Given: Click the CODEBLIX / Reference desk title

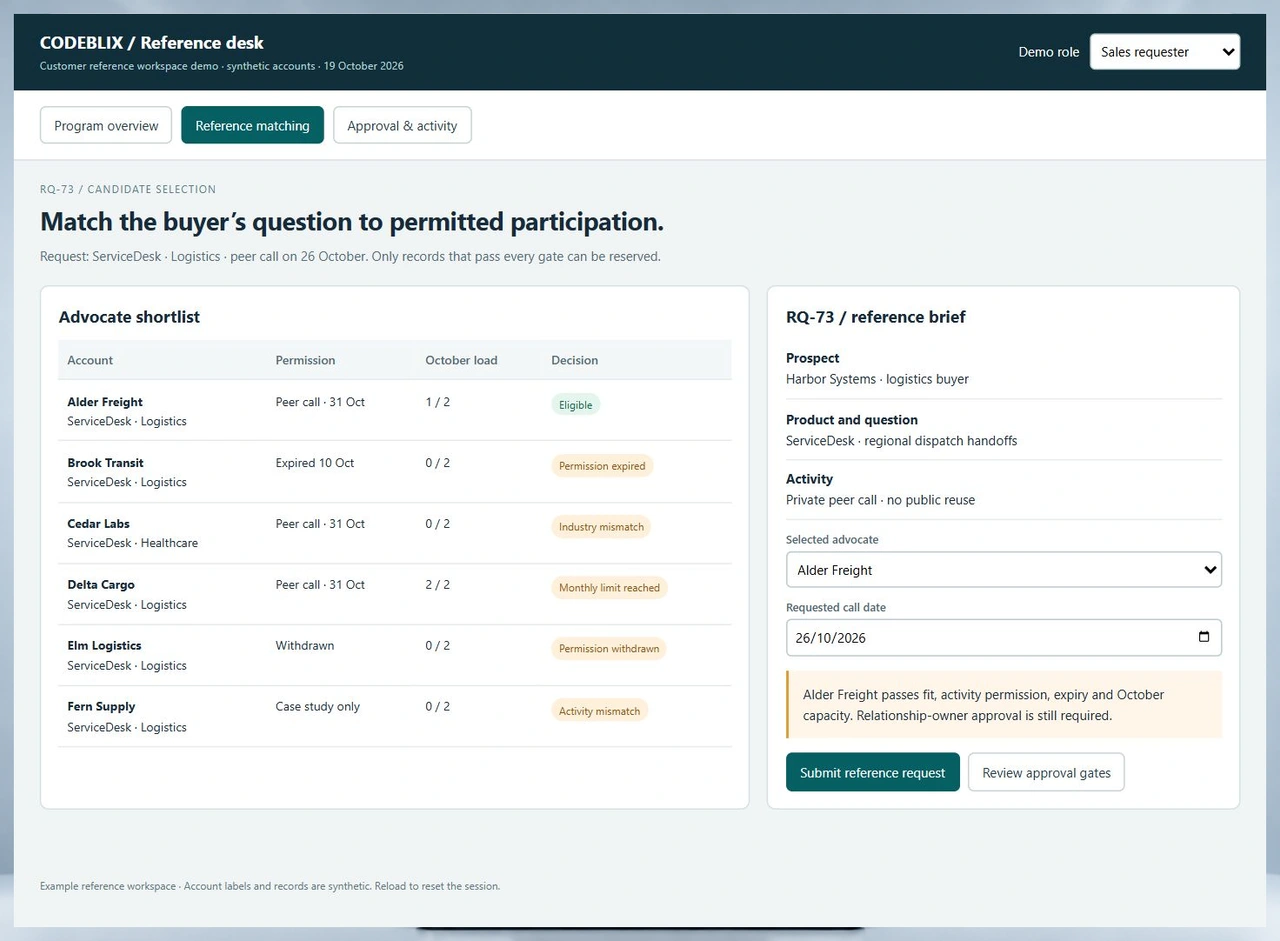Looking at the screenshot, I should click(x=152, y=43).
